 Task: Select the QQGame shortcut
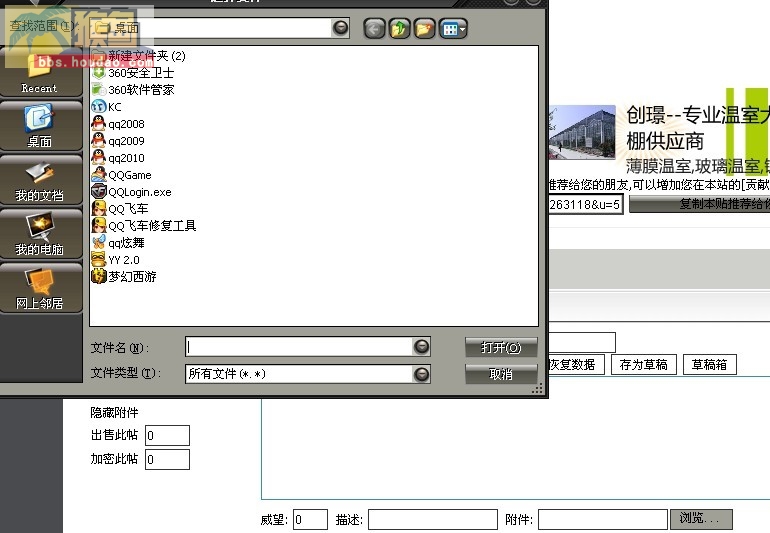[x=122, y=175]
